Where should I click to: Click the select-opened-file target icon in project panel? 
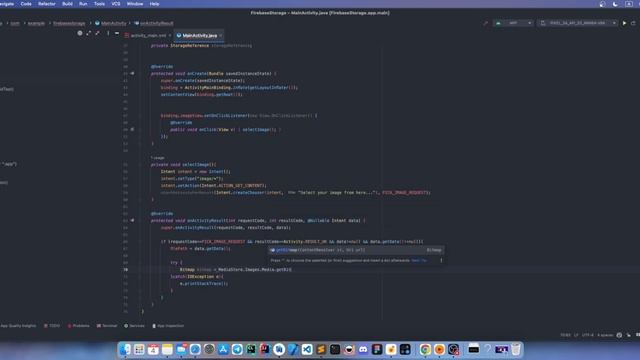click(80, 33)
